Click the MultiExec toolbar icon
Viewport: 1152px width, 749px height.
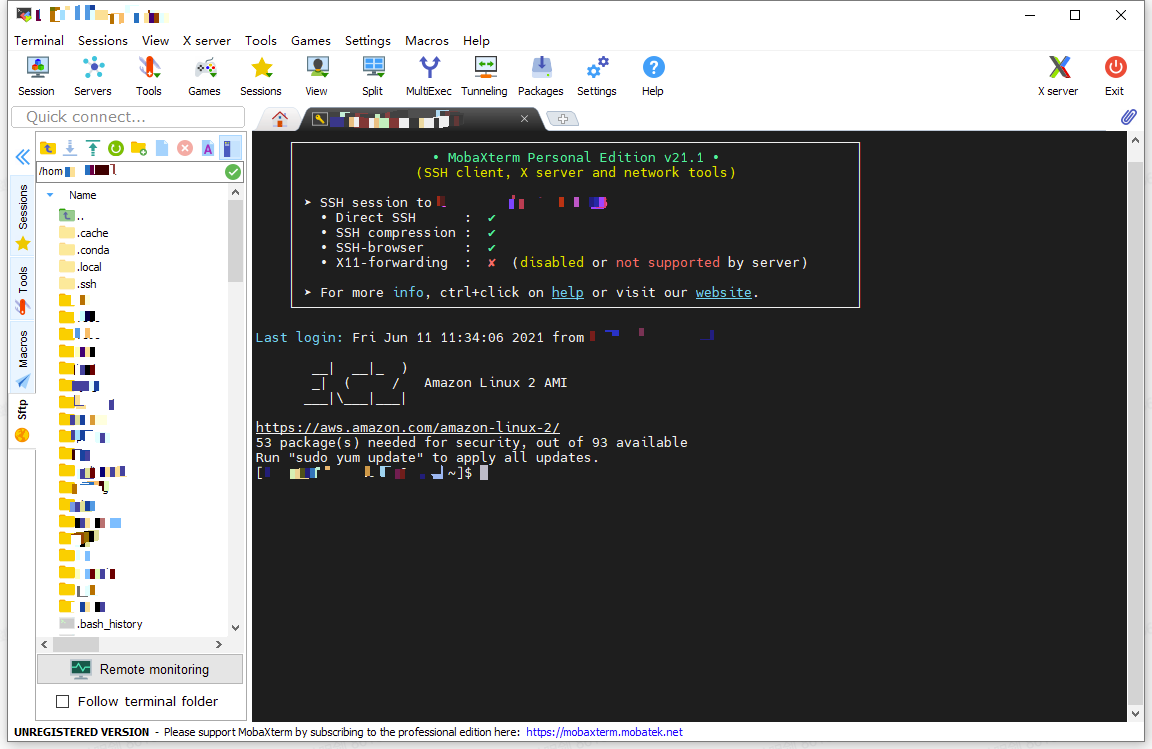(x=428, y=76)
